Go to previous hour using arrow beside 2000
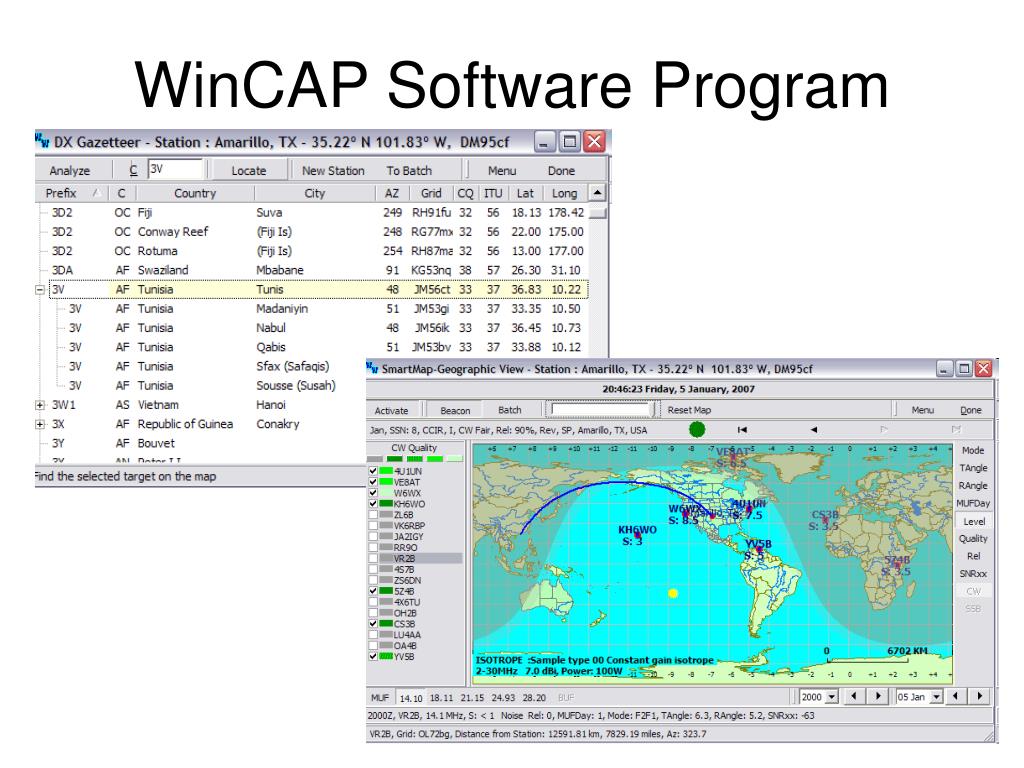This screenshot has height=768, width=1024. point(854,696)
